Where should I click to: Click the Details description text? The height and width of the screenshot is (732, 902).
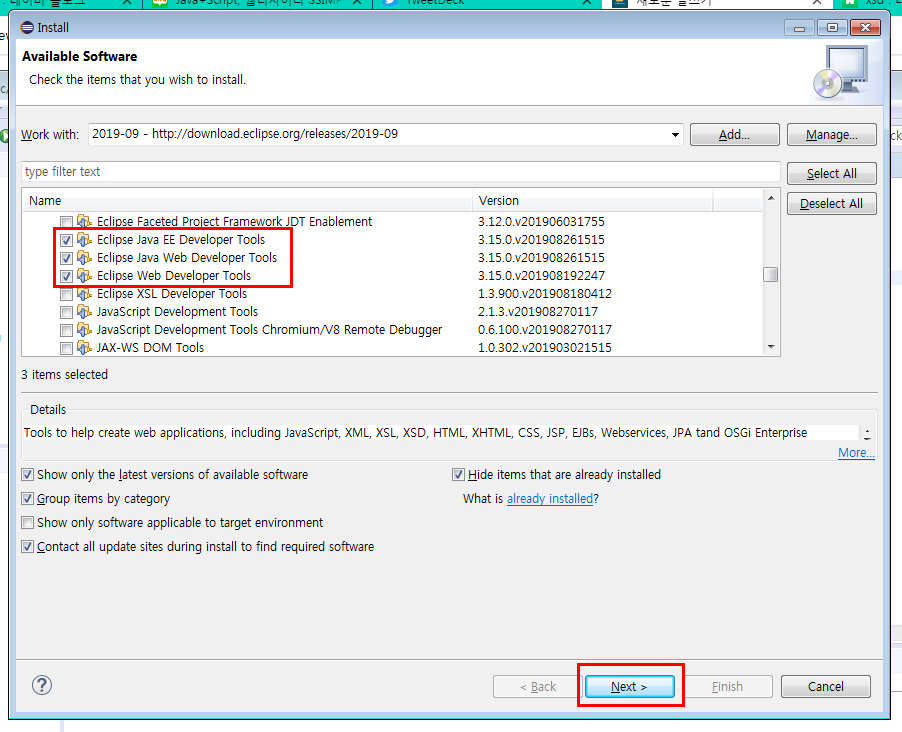pos(415,433)
